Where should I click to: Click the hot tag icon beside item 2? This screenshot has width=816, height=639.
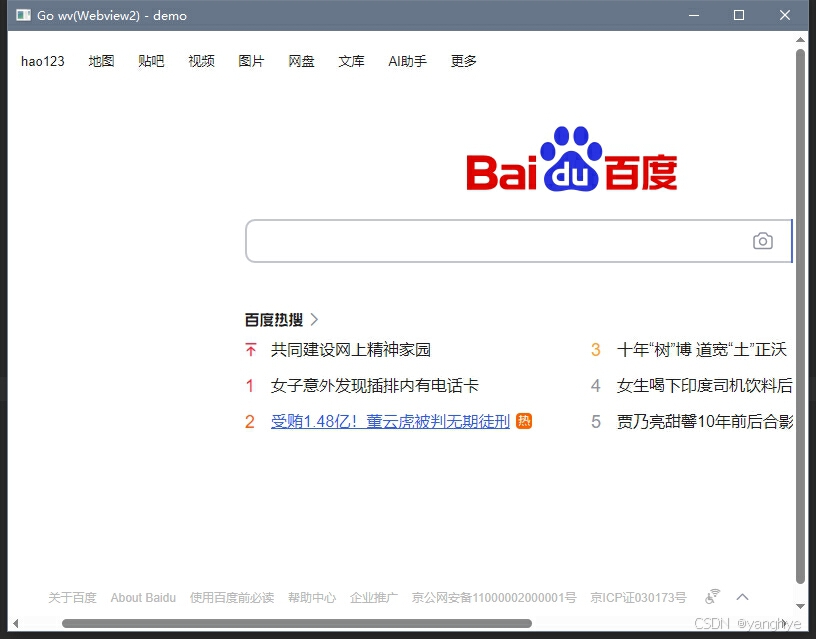coord(524,420)
